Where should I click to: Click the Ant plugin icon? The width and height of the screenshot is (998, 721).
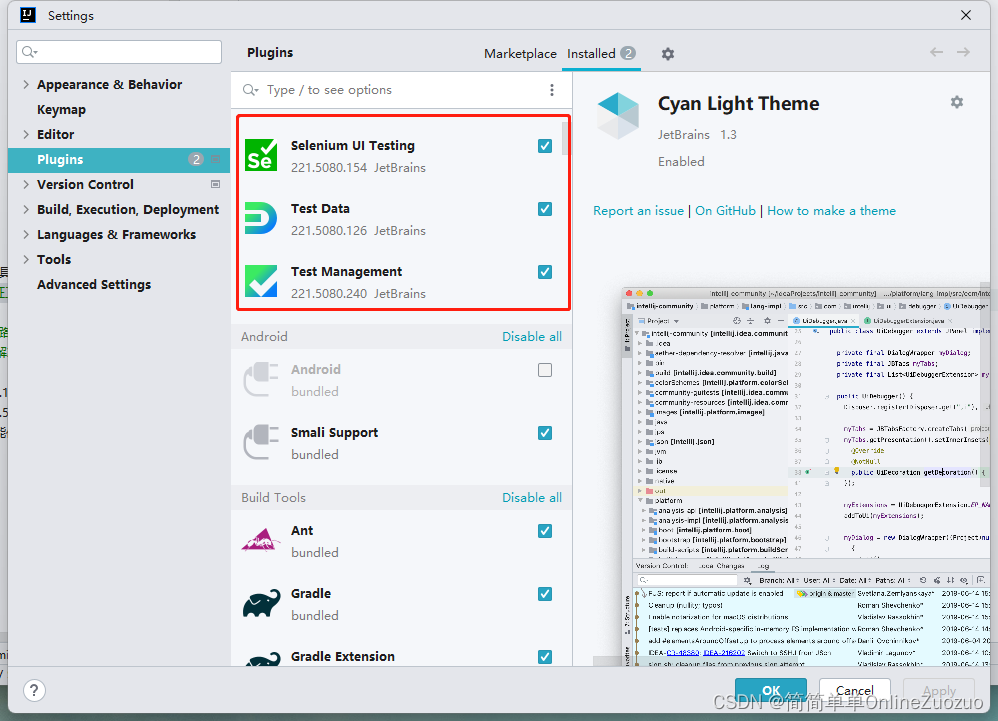(261, 540)
